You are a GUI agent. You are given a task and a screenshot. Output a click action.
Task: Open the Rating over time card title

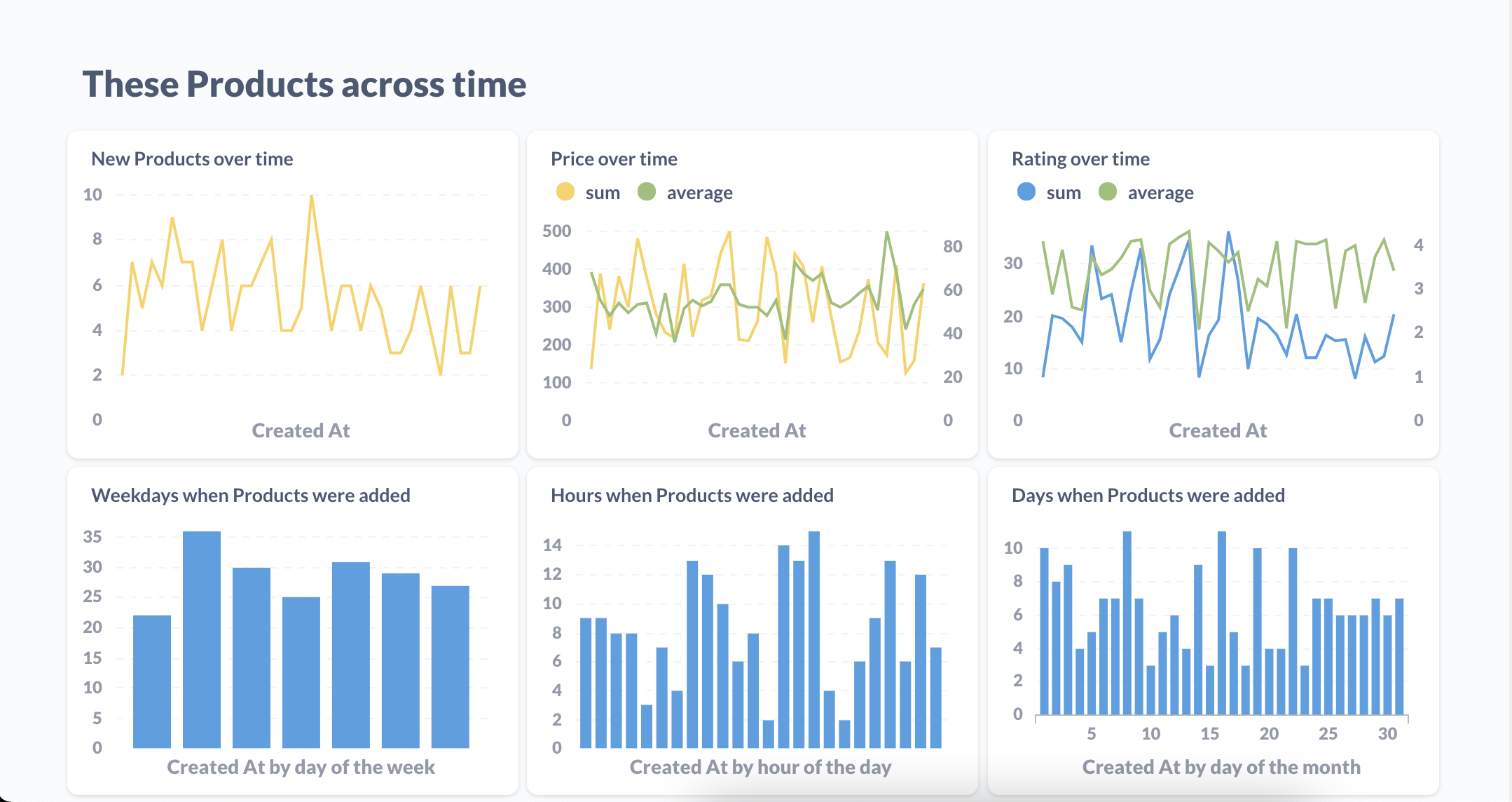coord(1080,159)
